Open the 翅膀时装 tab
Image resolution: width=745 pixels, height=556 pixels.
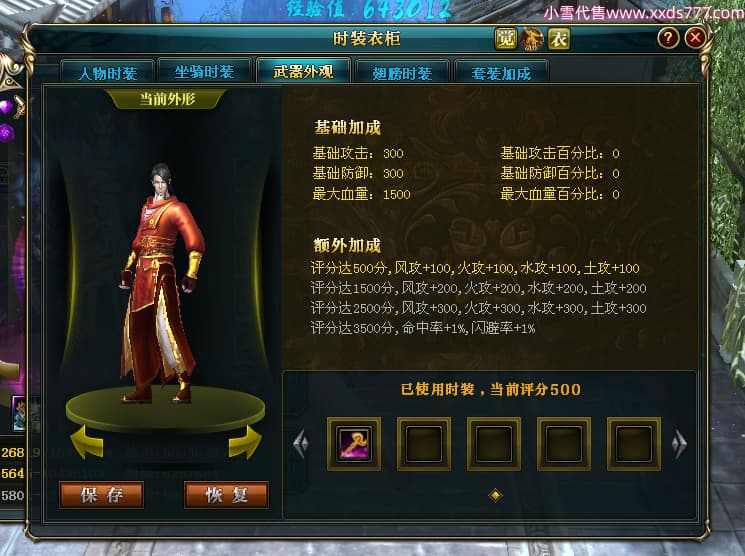(402, 72)
